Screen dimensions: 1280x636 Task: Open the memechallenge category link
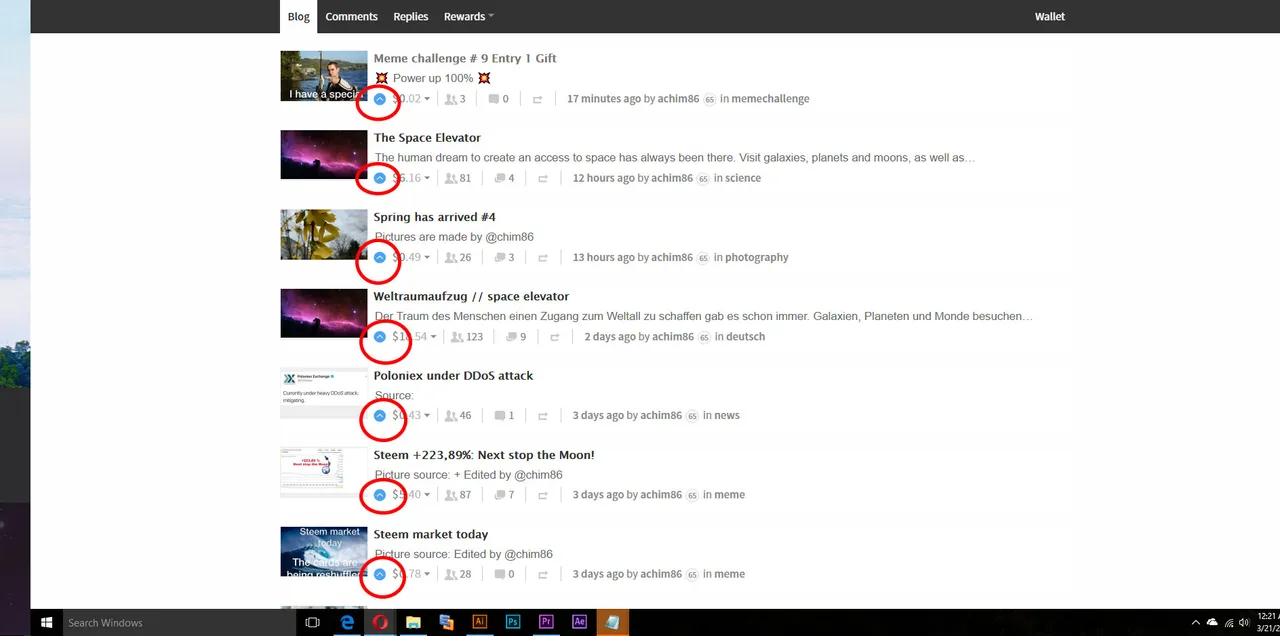pos(771,99)
